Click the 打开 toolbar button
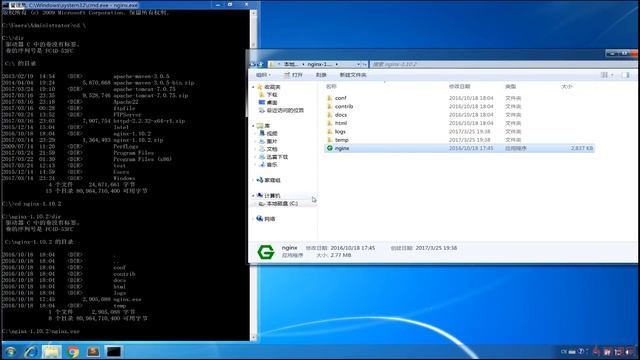Image resolution: width=640 pixels, height=360 pixels. coord(293,75)
